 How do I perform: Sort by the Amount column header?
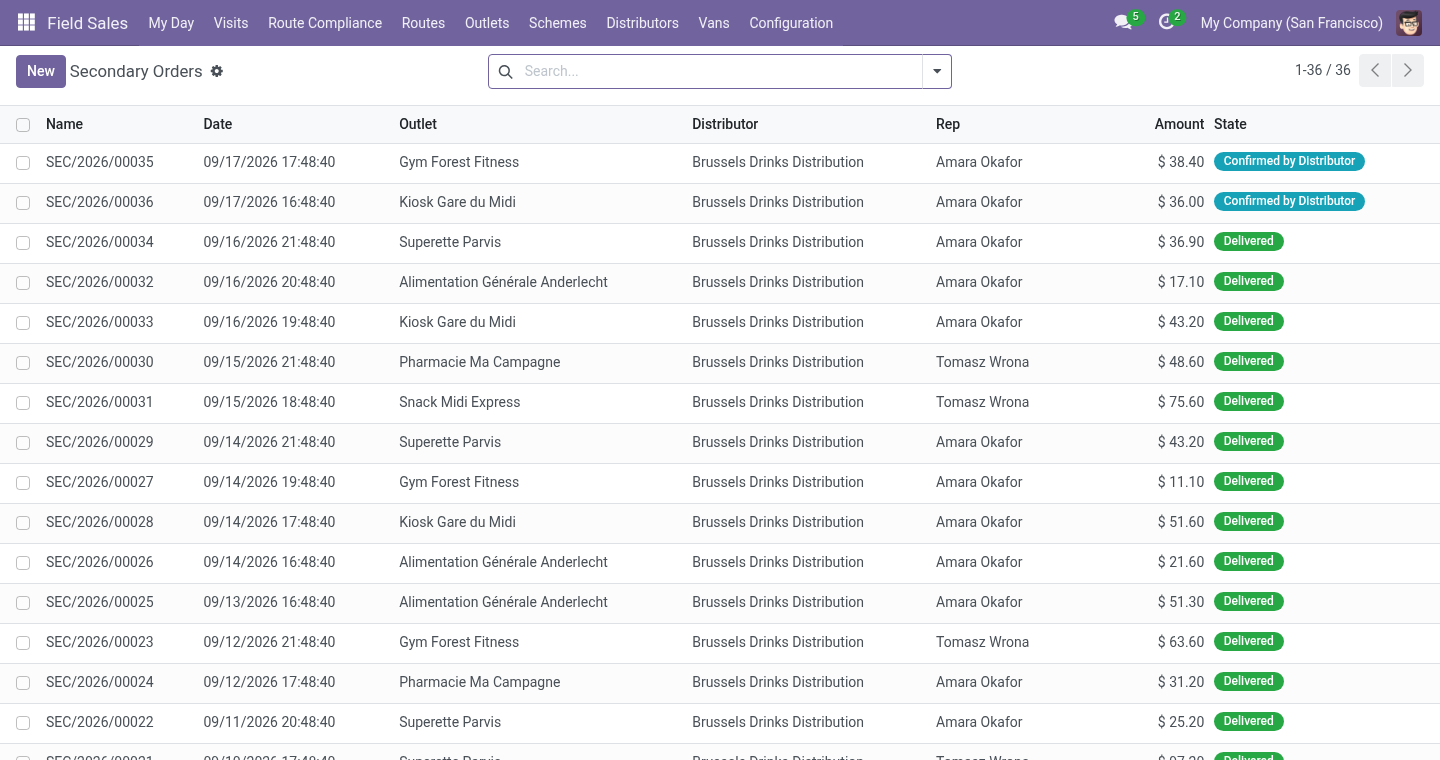point(1179,124)
